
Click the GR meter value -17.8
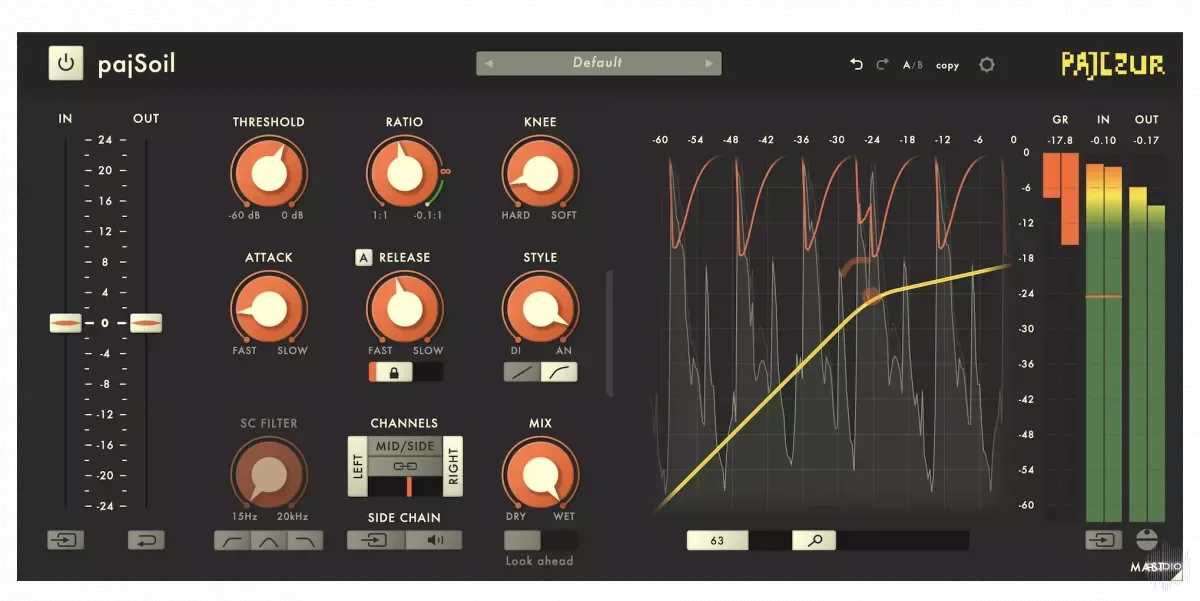click(x=1060, y=140)
